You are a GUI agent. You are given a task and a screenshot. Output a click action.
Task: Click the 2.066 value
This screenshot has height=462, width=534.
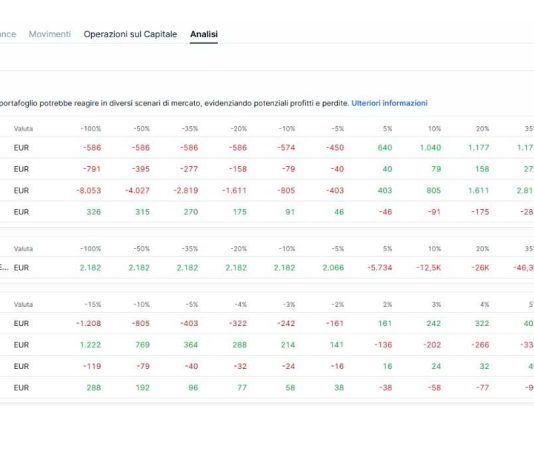(x=333, y=268)
